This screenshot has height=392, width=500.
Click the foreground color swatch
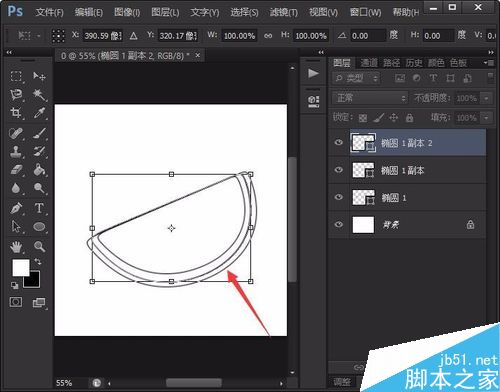click(21, 268)
